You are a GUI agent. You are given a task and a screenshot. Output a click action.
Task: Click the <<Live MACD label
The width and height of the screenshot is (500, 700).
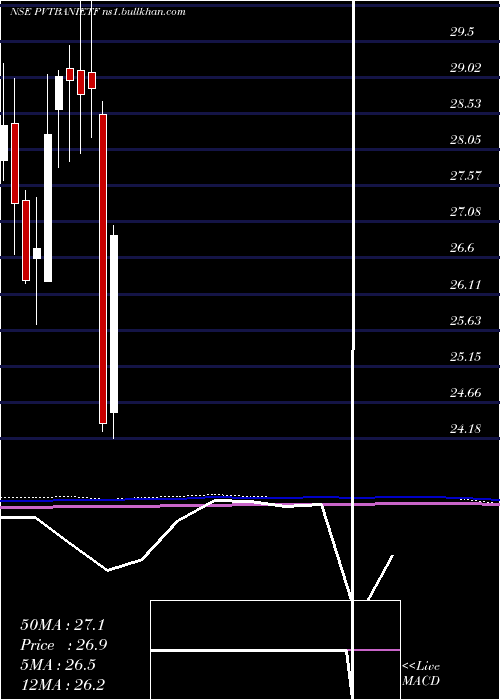(x=421, y=674)
